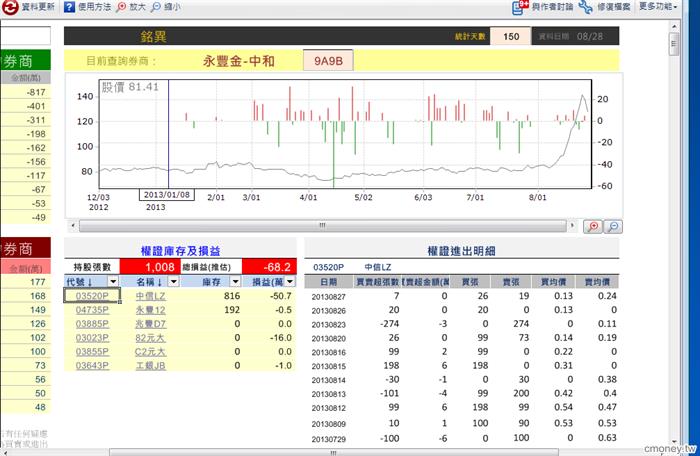This screenshot has height=456, width=700.
Task: Click chart scrollbar left arrow
Action: 73,226
